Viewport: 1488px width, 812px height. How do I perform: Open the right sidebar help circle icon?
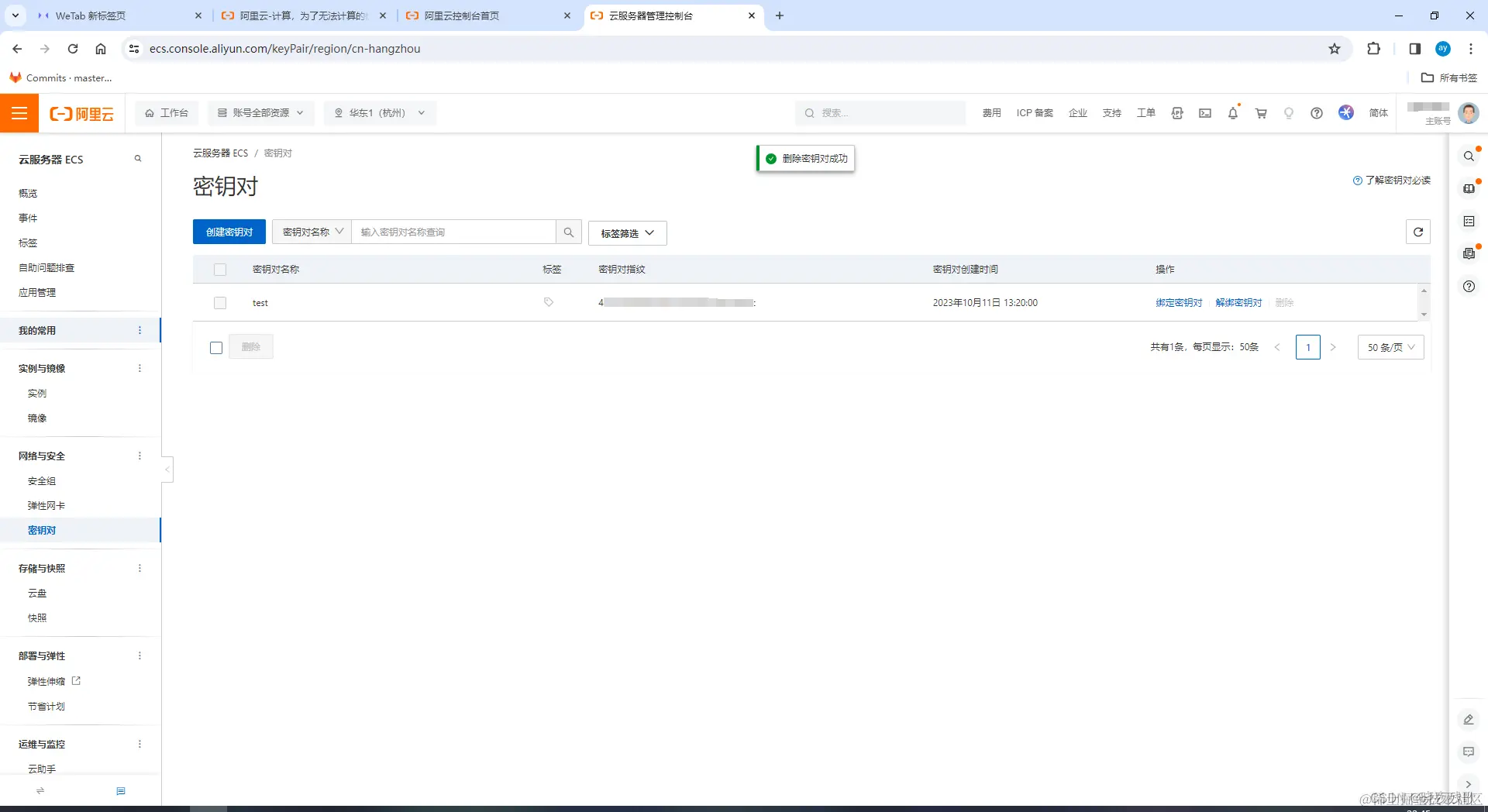[1469, 287]
